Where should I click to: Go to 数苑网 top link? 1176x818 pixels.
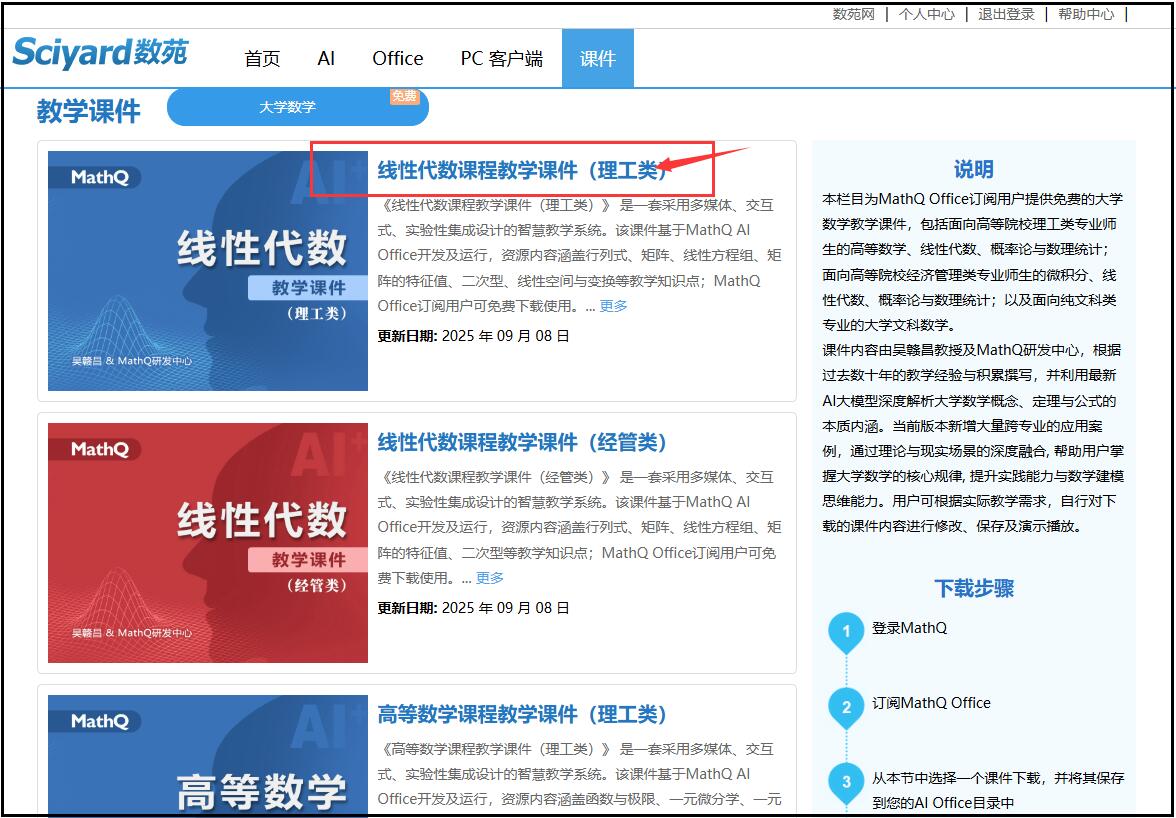tap(854, 14)
